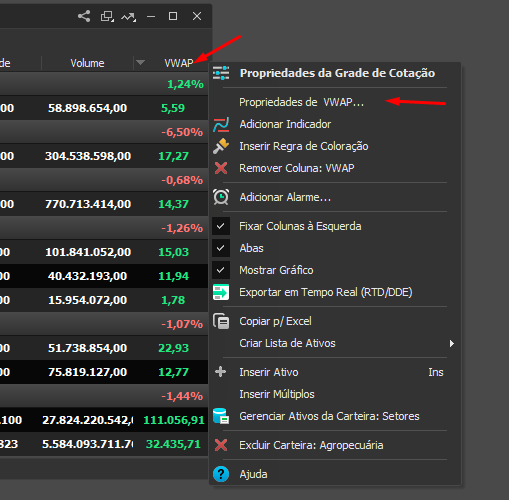Click the VWAP column header
This screenshot has height=500, width=509.
(179, 63)
